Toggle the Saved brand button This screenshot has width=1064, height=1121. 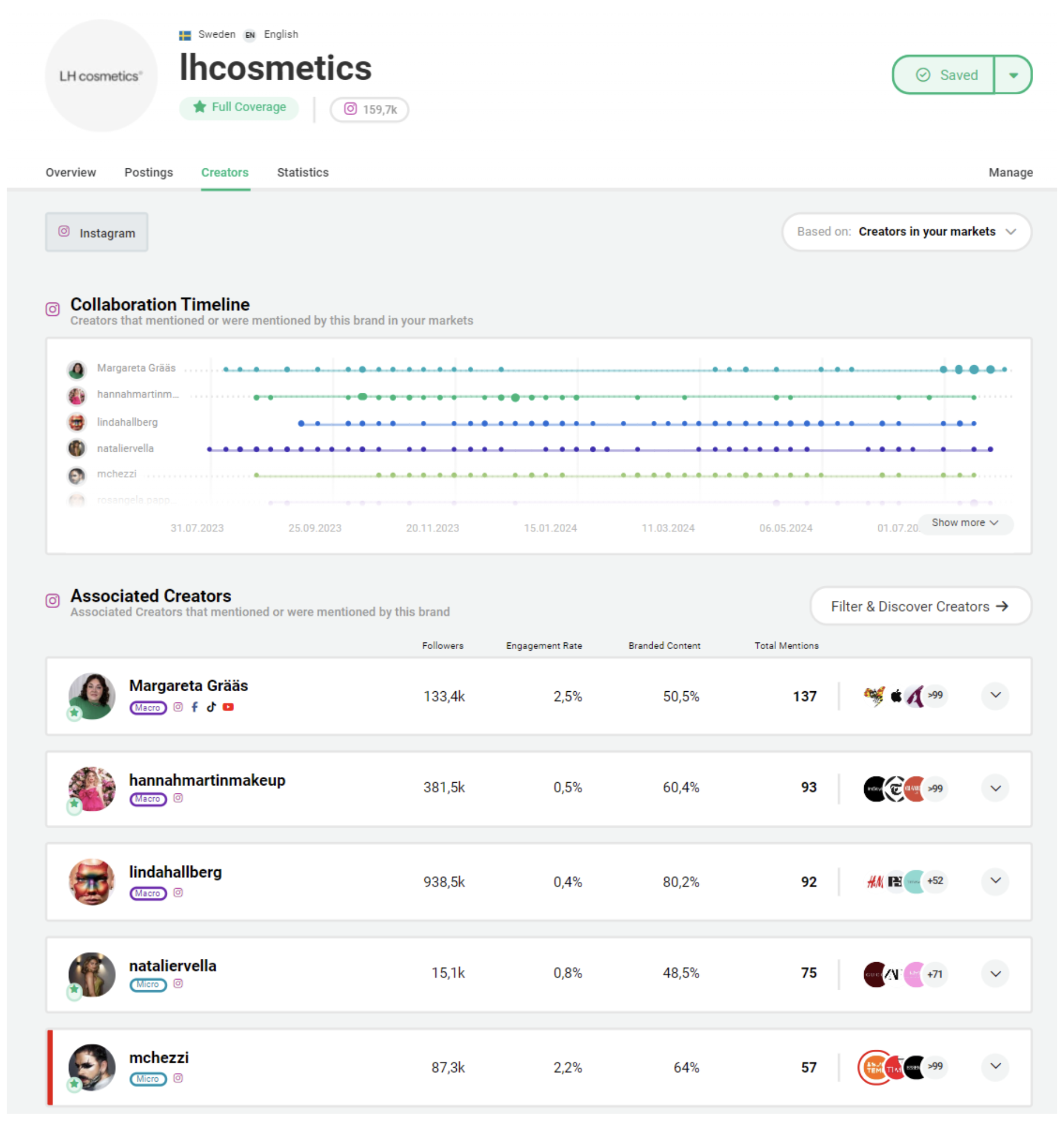pos(944,75)
